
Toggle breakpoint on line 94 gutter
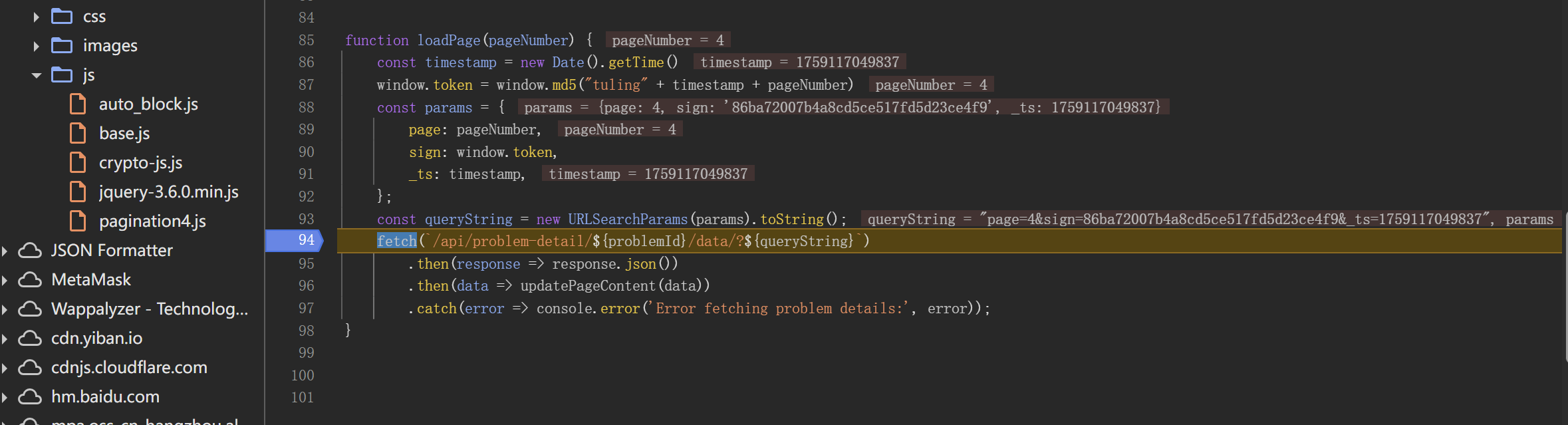click(x=294, y=241)
